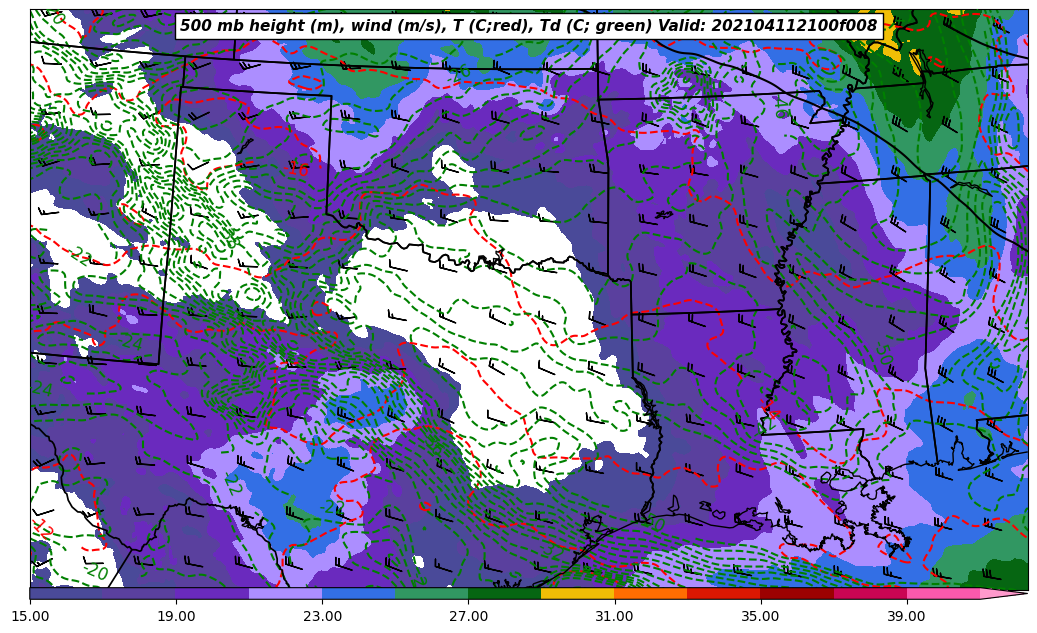Image resolution: width=1037 pixels, height=633 pixels.
Task: Click the 39.00 colorbar tick label
Action: (x=906, y=617)
